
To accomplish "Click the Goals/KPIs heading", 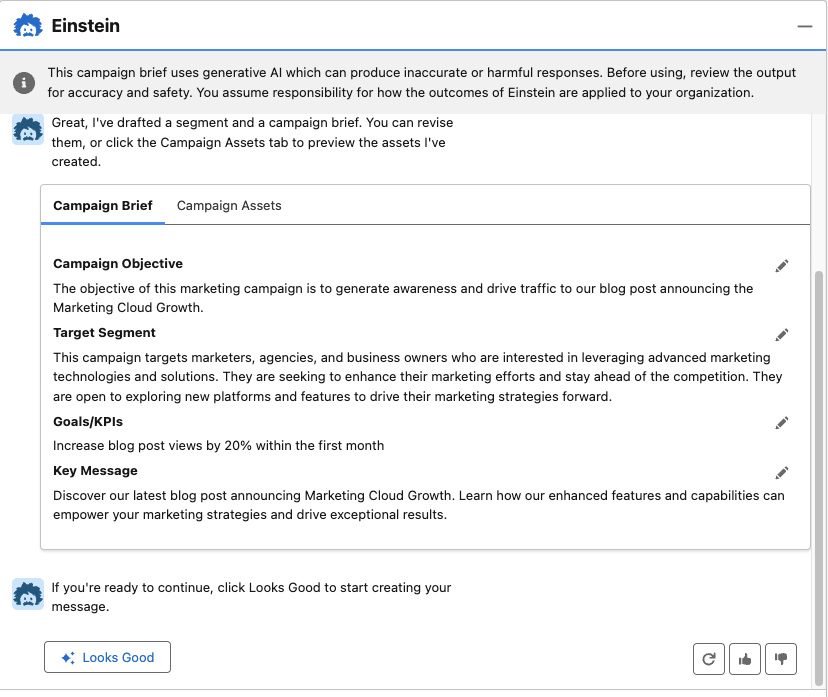I will (x=88, y=422).
